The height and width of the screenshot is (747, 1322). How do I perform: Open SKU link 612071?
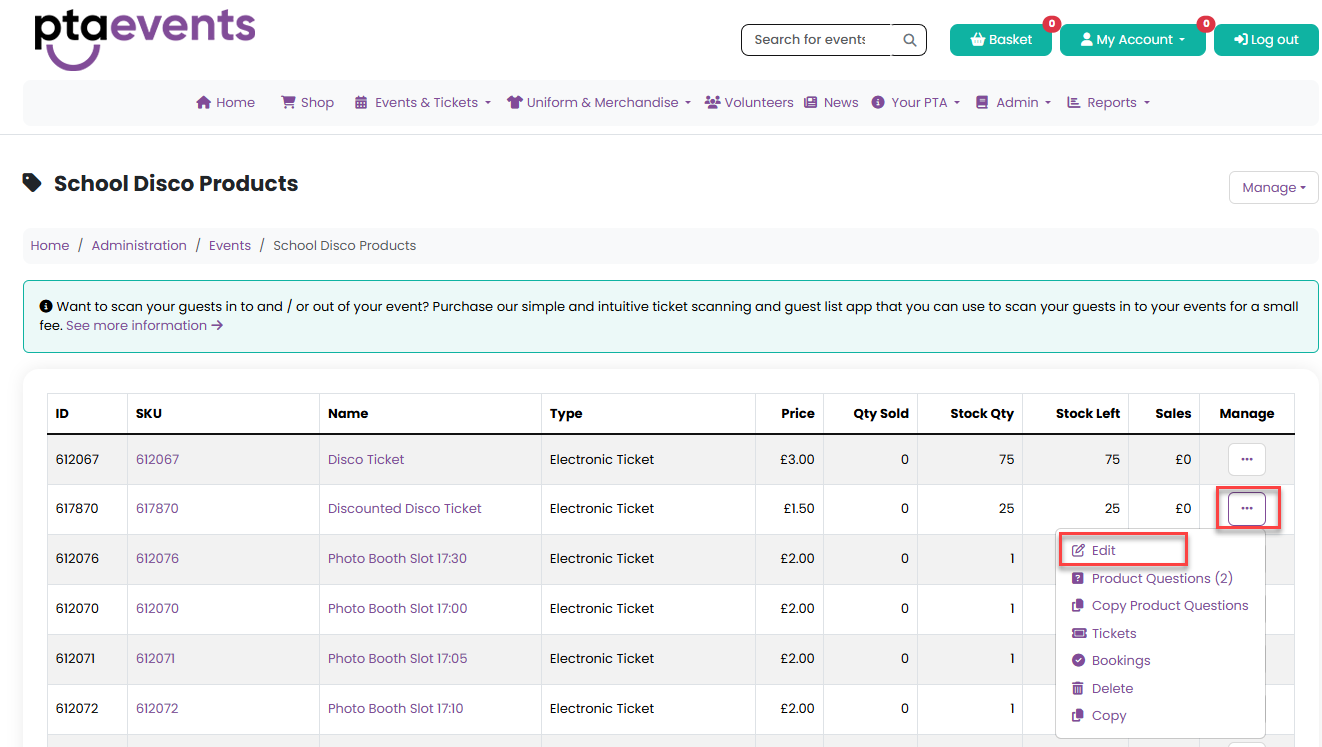click(157, 658)
